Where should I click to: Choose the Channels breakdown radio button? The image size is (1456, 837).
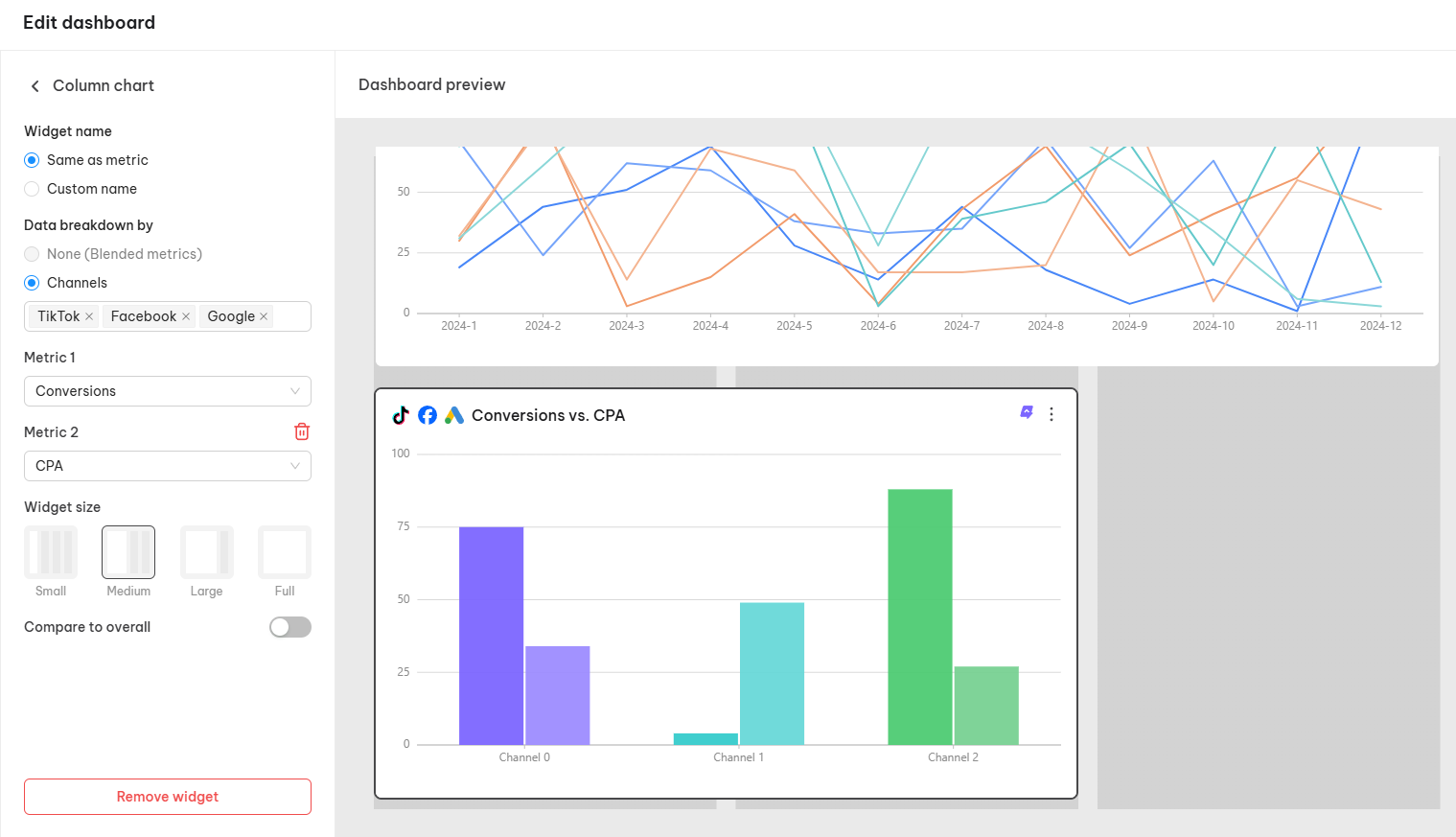coord(32,283)
